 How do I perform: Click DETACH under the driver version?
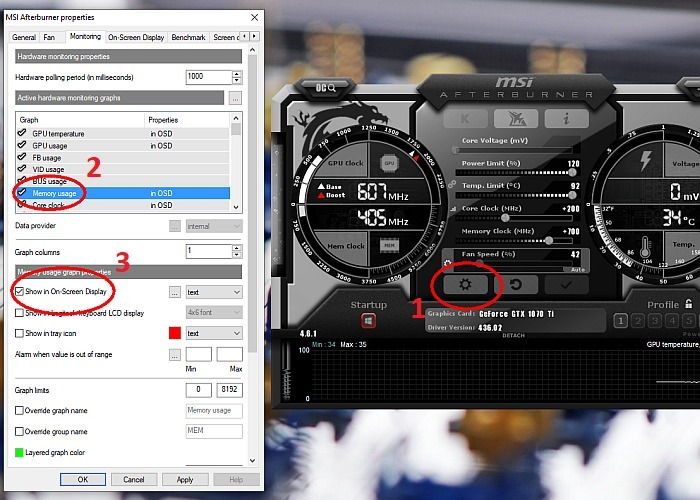[x=513, y=335]
